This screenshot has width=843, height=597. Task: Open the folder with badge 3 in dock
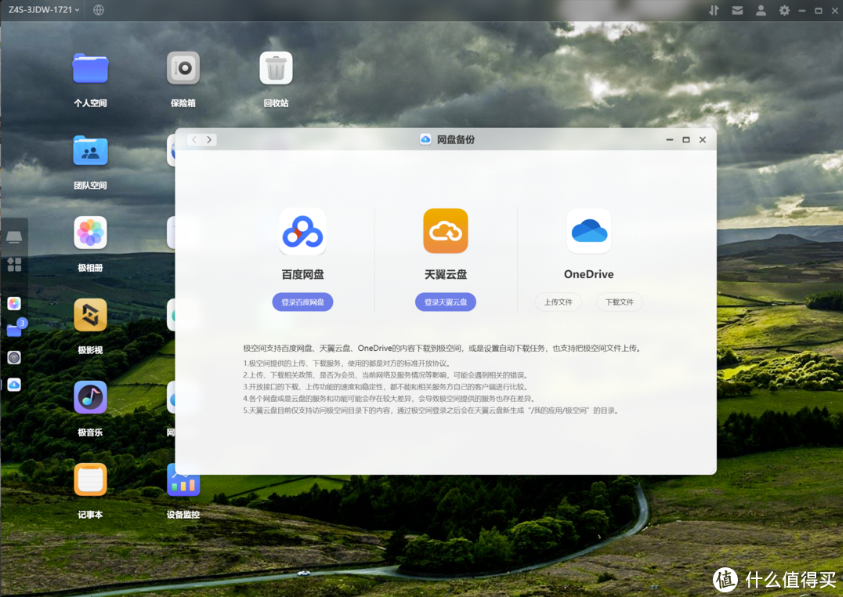15,329
